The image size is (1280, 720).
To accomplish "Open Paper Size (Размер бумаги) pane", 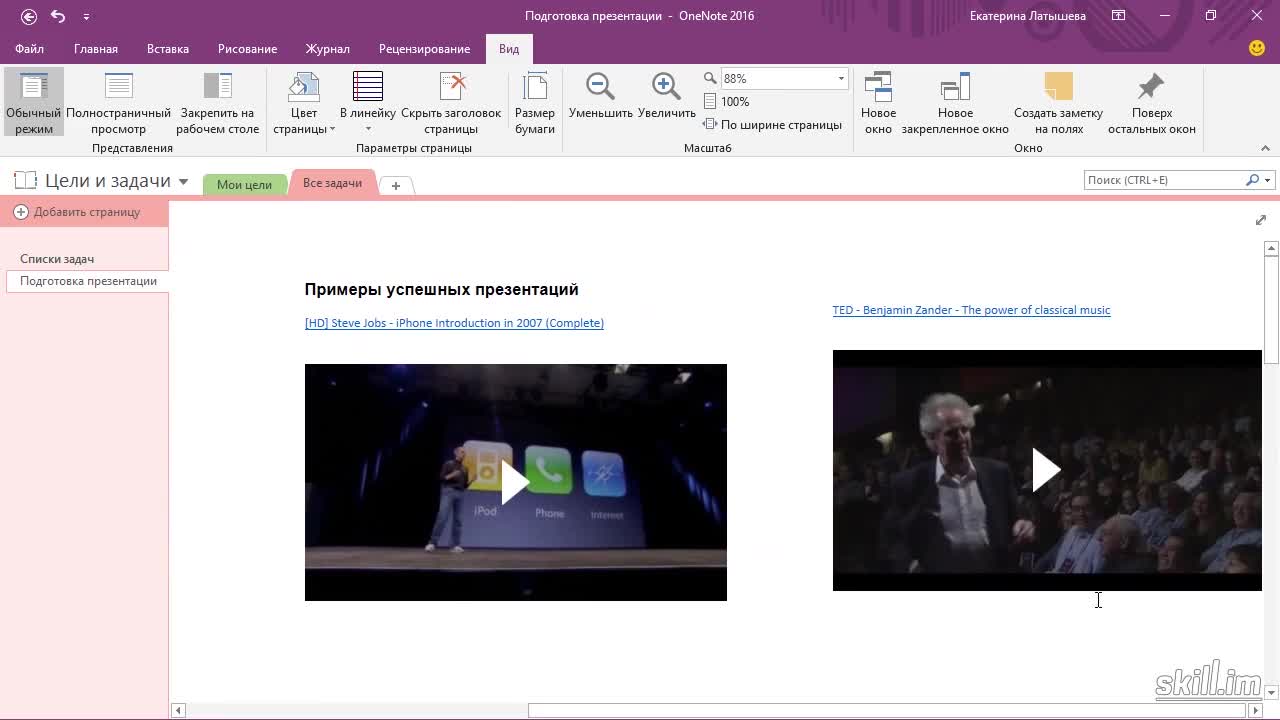I will pyautogui.click(x=535, y=103).
